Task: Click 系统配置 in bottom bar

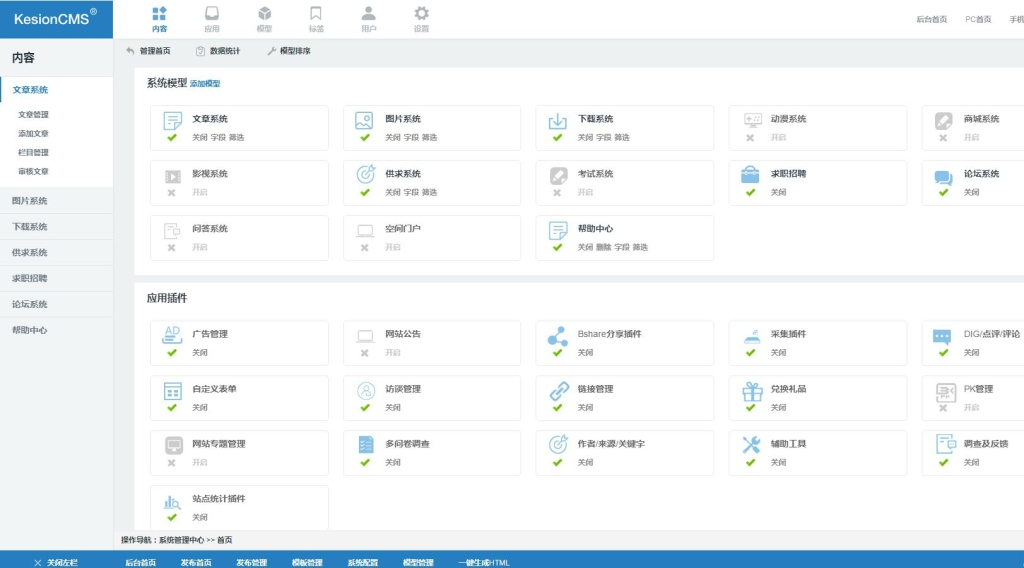Action: pos(362,562)
